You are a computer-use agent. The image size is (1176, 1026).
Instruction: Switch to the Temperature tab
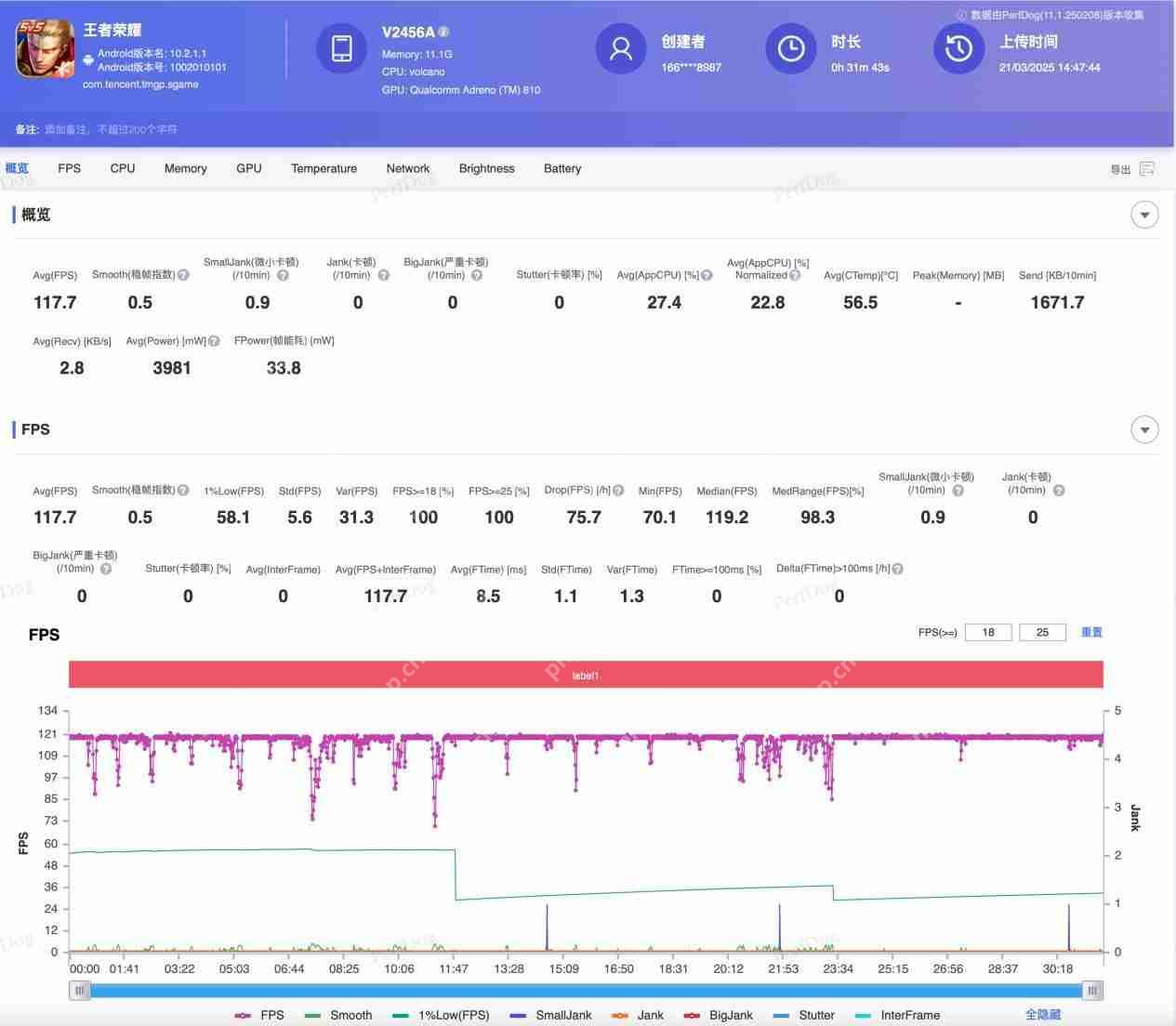(324, 168)
